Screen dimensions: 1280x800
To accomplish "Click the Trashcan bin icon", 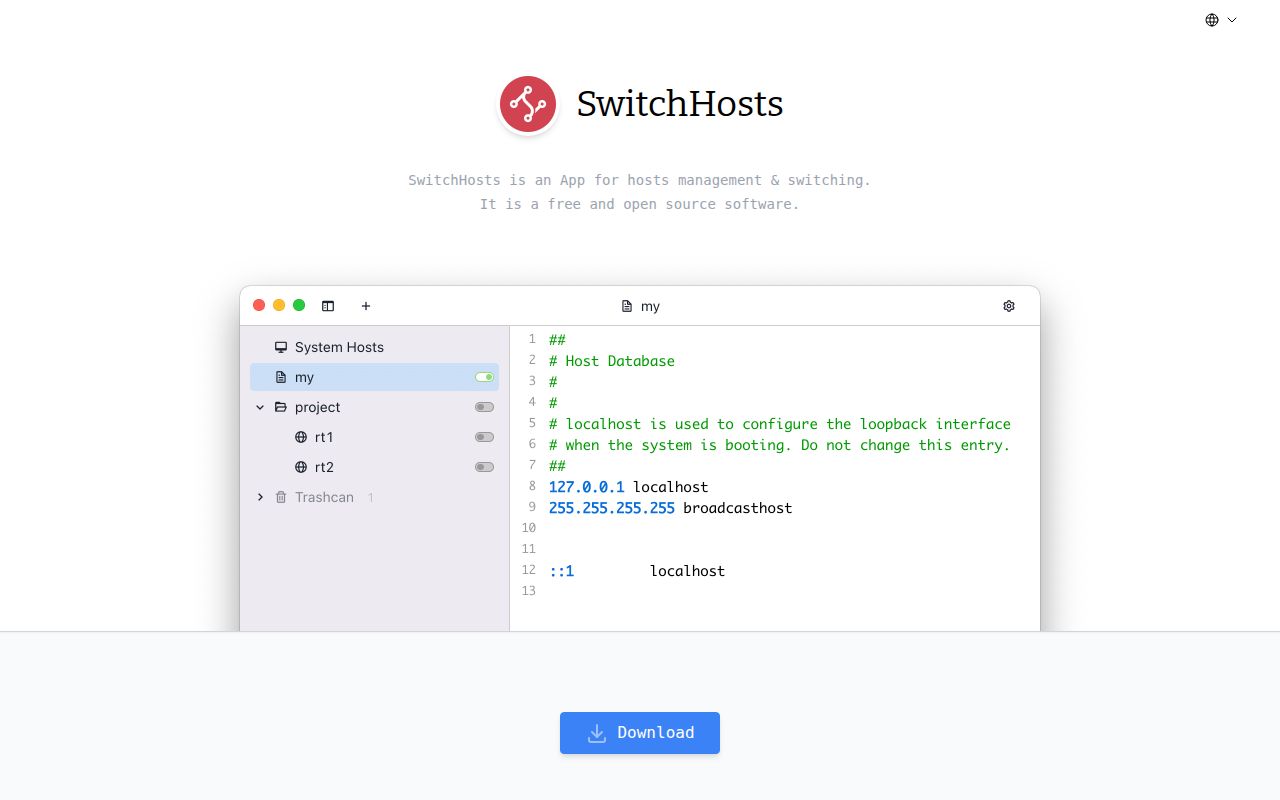I will [281, 497].
